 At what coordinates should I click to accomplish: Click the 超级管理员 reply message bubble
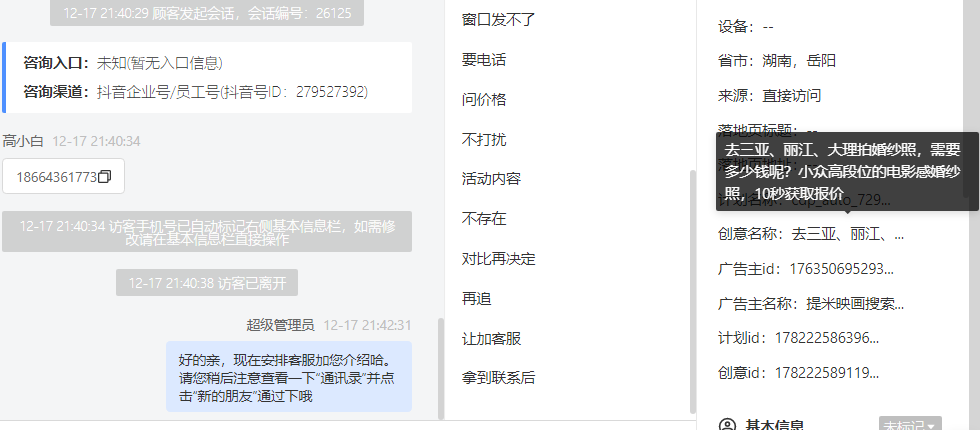coord(289,376)
